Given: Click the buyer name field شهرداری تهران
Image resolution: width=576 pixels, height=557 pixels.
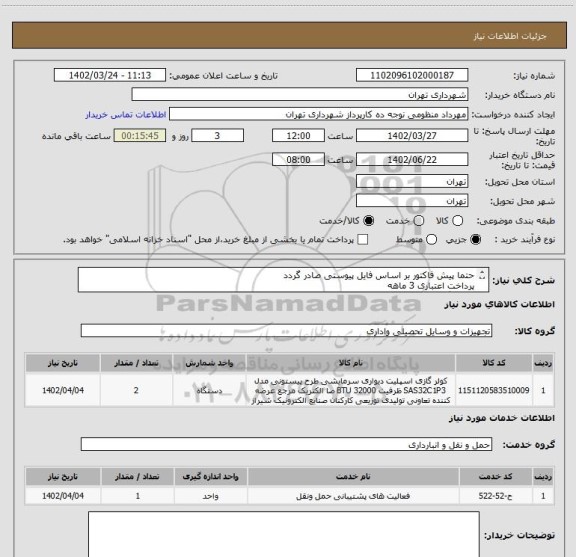Looking at the screenshot, I should (x=300, y=95).
